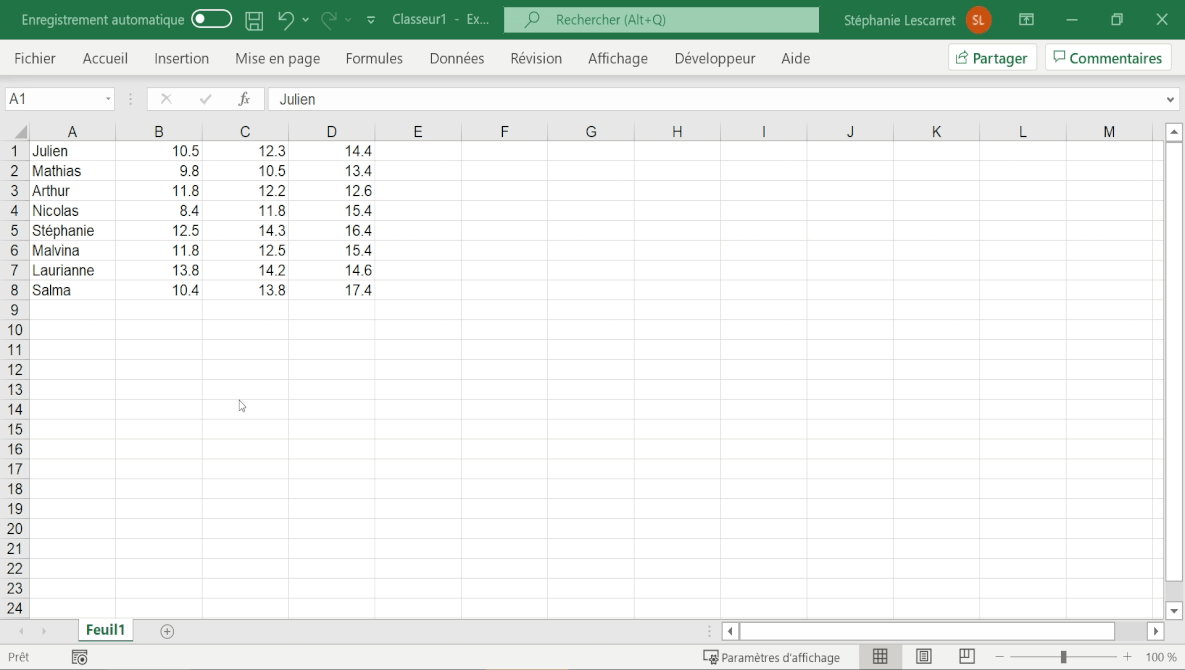Click the zoom slider handle

pos(1063,657)
